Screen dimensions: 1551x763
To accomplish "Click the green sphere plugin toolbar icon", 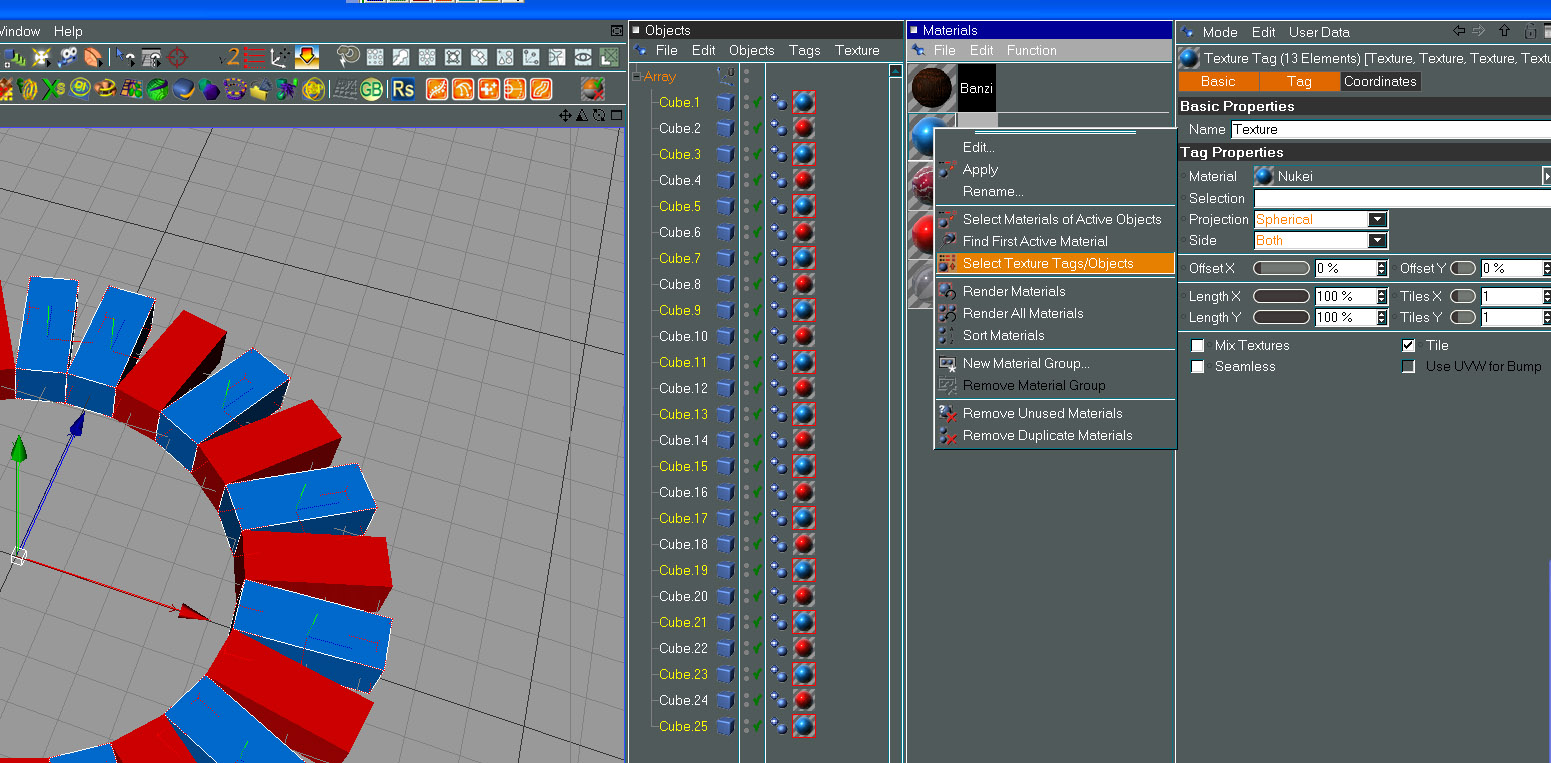I will point(158,89).
